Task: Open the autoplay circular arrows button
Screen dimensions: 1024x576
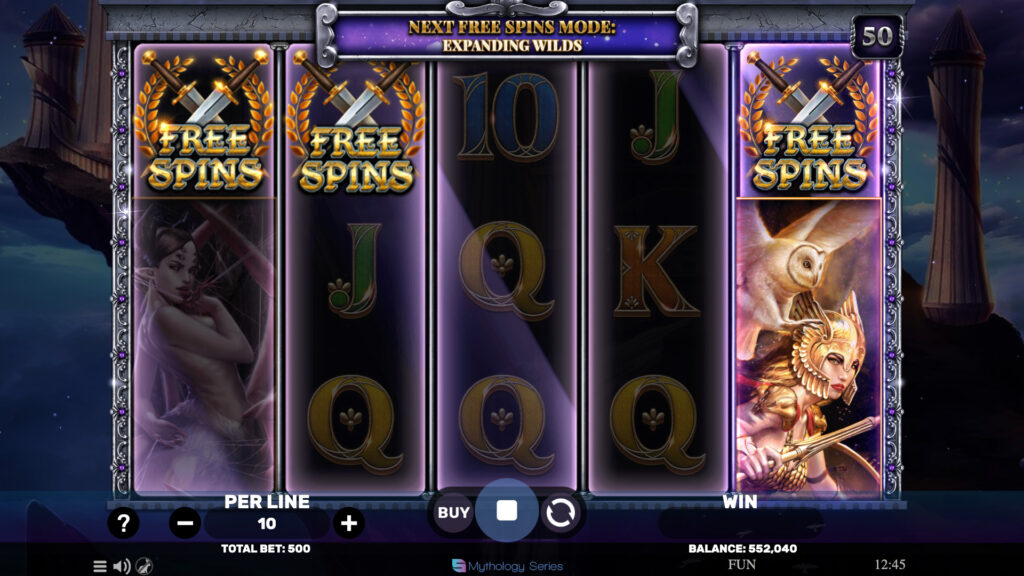Action: [560, 513]
